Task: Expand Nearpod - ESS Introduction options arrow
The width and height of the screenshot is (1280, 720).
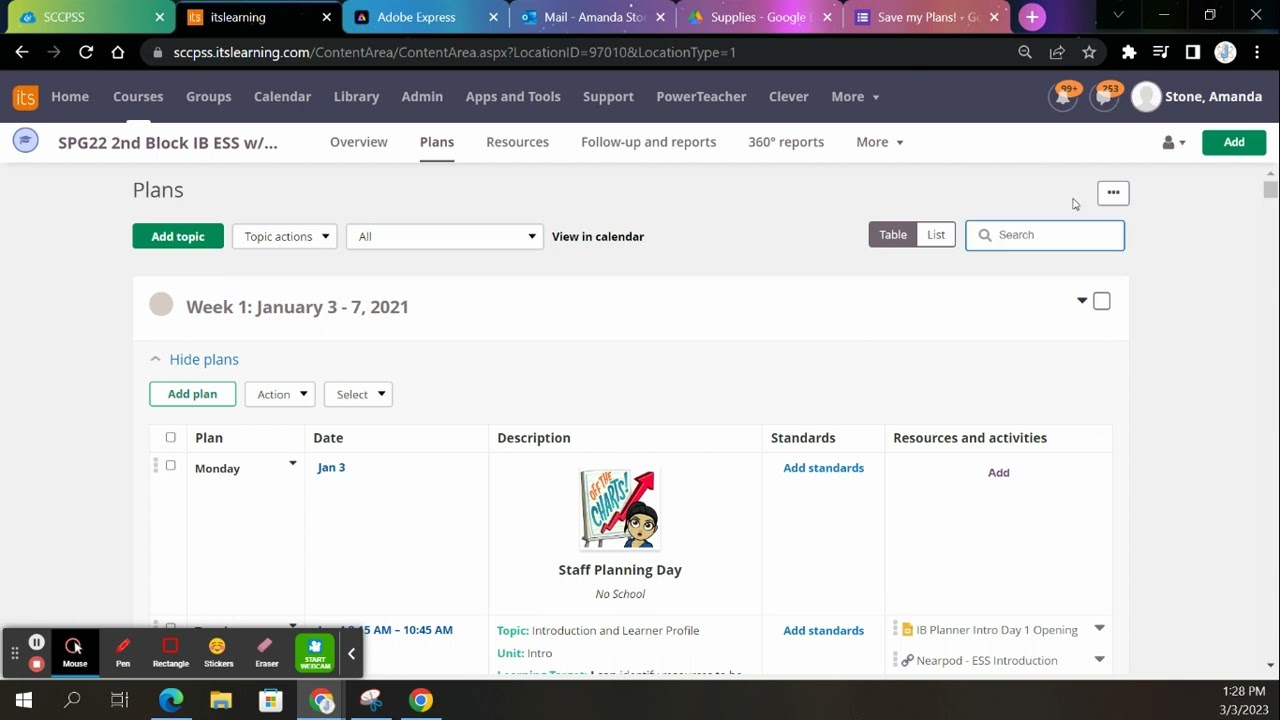Action: (x=1099, y=659)
